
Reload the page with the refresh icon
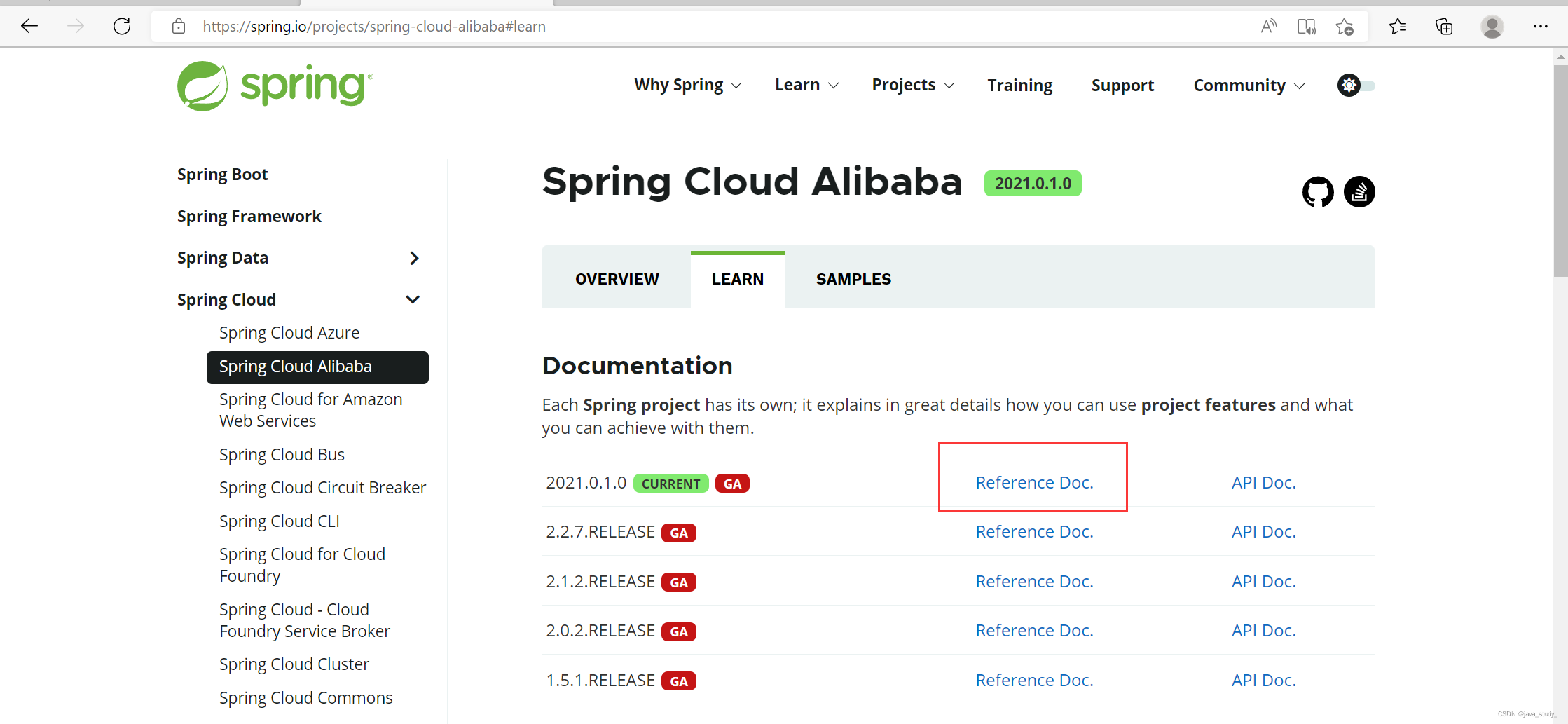(122, 27)
